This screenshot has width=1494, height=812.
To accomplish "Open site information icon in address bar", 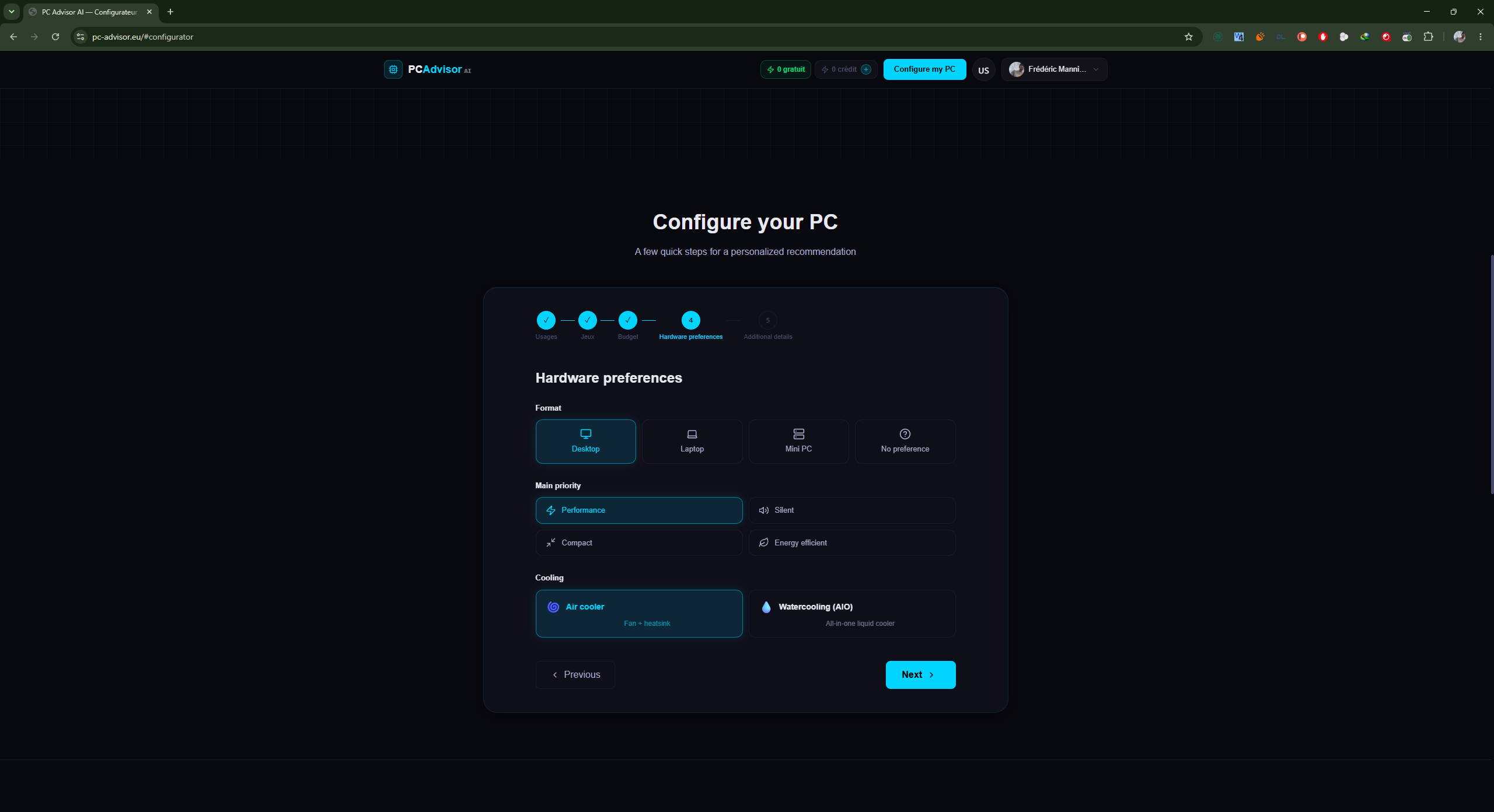I will [x=81, y=37].
